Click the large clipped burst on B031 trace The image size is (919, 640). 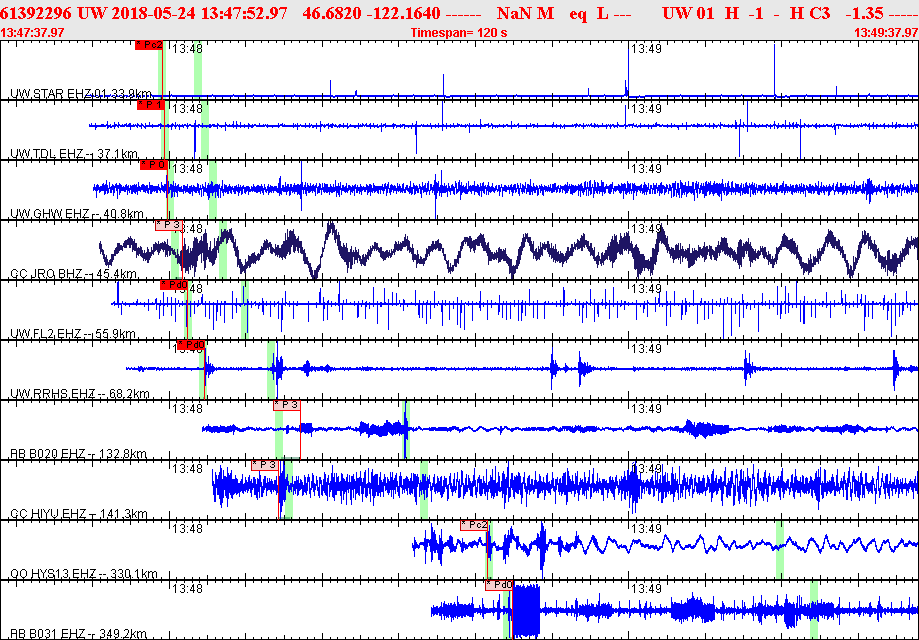526,611
